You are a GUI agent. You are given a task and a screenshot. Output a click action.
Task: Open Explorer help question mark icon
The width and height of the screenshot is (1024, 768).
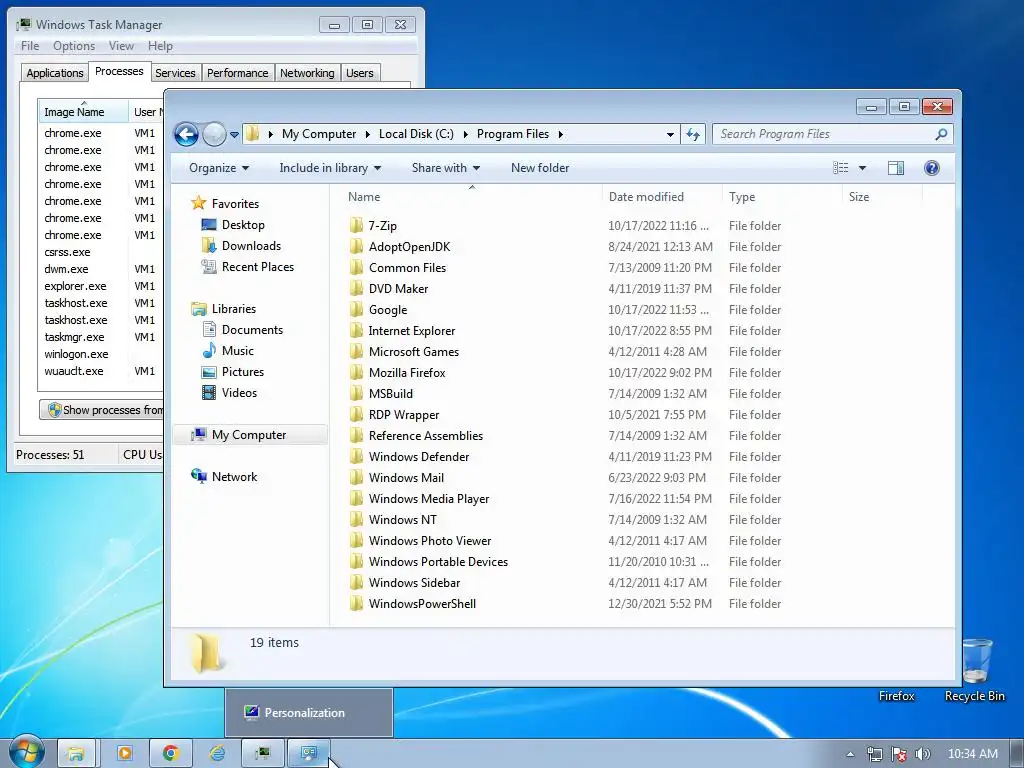pyautogui.click(x=932, y=168)
